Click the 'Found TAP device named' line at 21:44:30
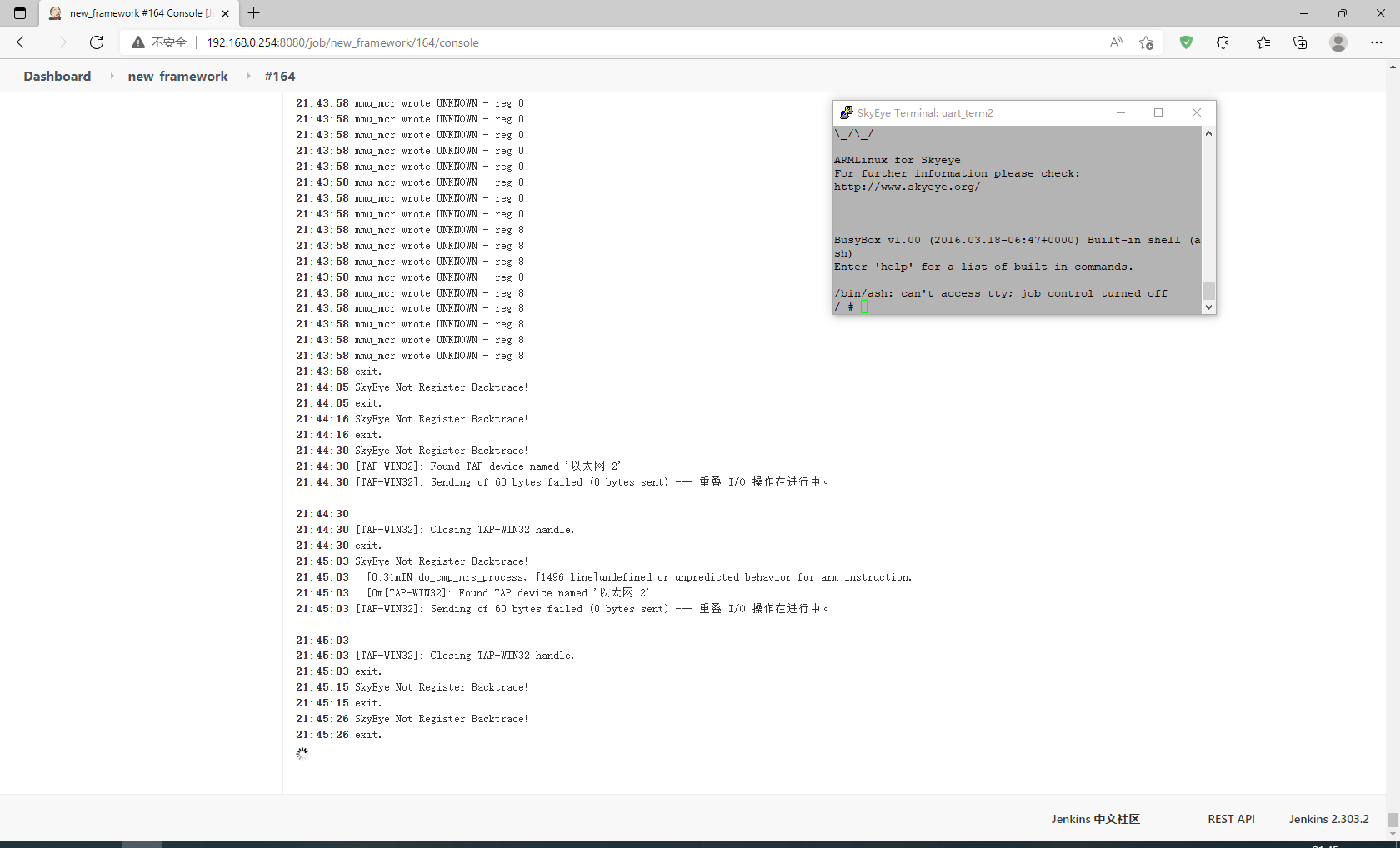Image resolution: width=1400 pixels, height=848 pixels. [x=458, y=466]
